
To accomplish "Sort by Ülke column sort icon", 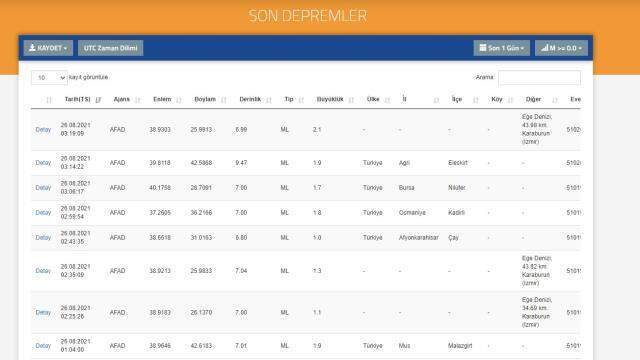I will [x=387, y=100].
